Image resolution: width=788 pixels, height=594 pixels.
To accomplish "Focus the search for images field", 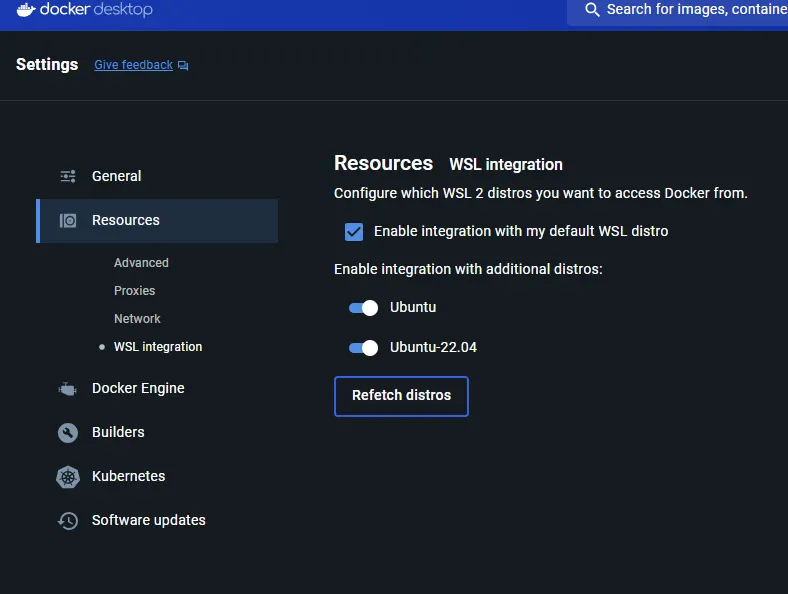I will click(x=677, y=10).
